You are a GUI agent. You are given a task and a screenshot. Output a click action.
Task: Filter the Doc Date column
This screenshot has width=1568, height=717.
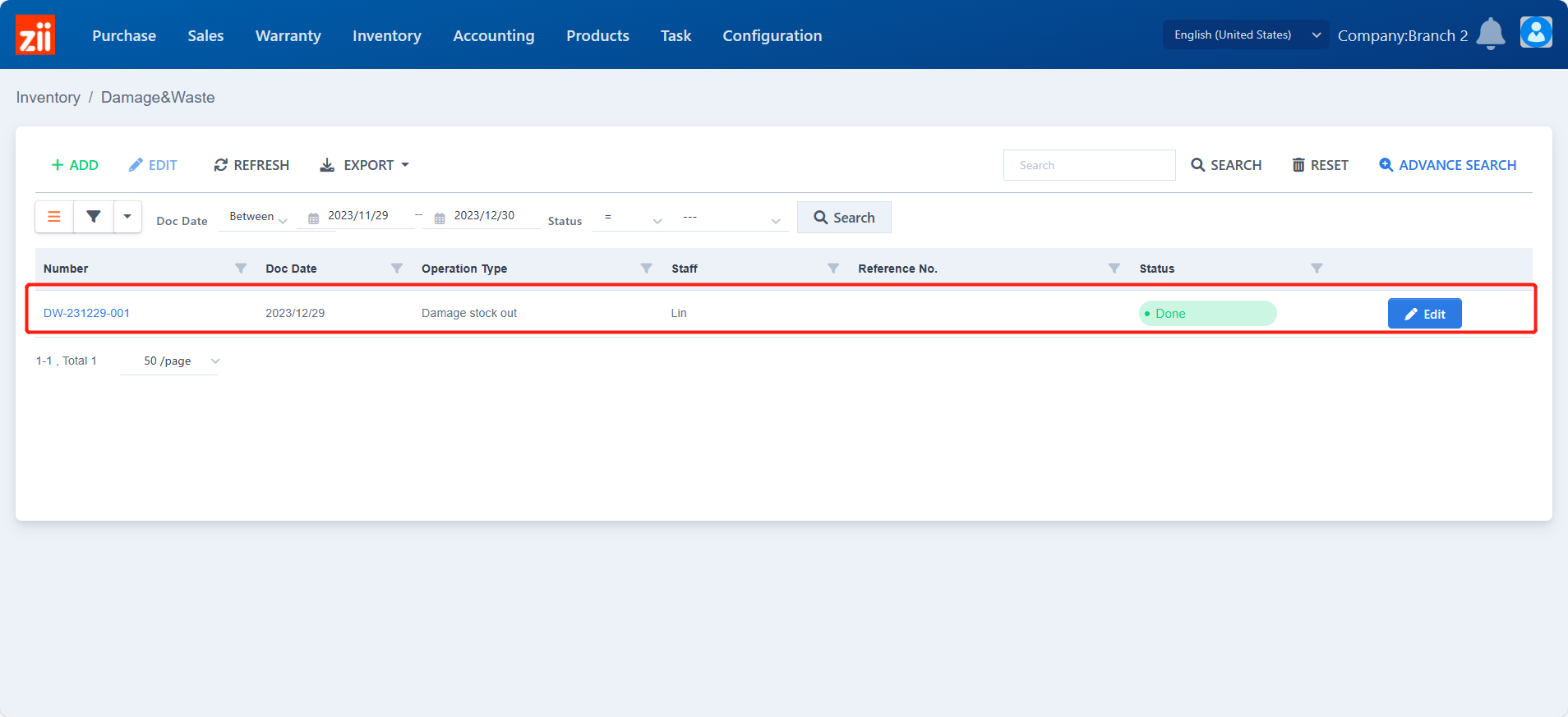click(x=397, y=269)
